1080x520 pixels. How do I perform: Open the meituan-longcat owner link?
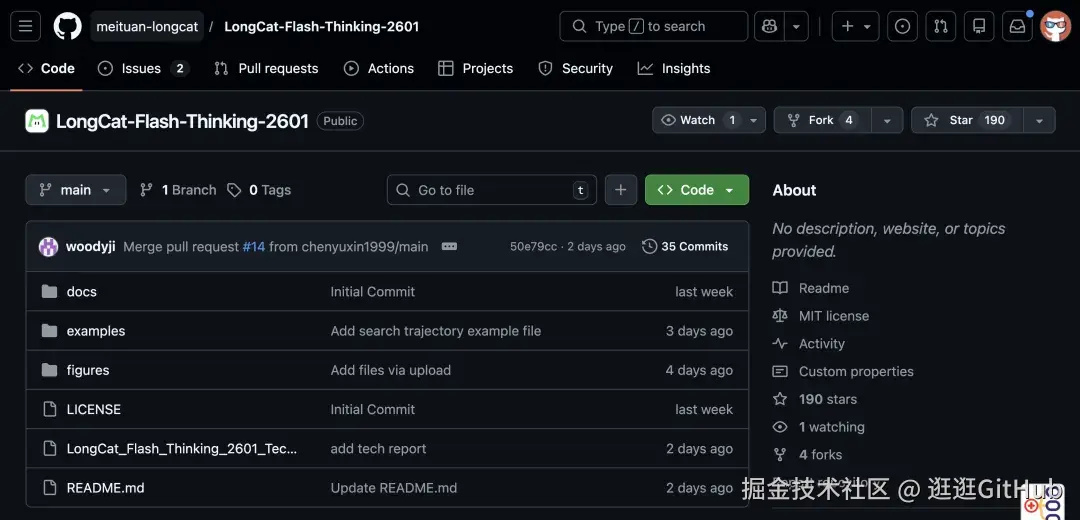click(147, 26)
